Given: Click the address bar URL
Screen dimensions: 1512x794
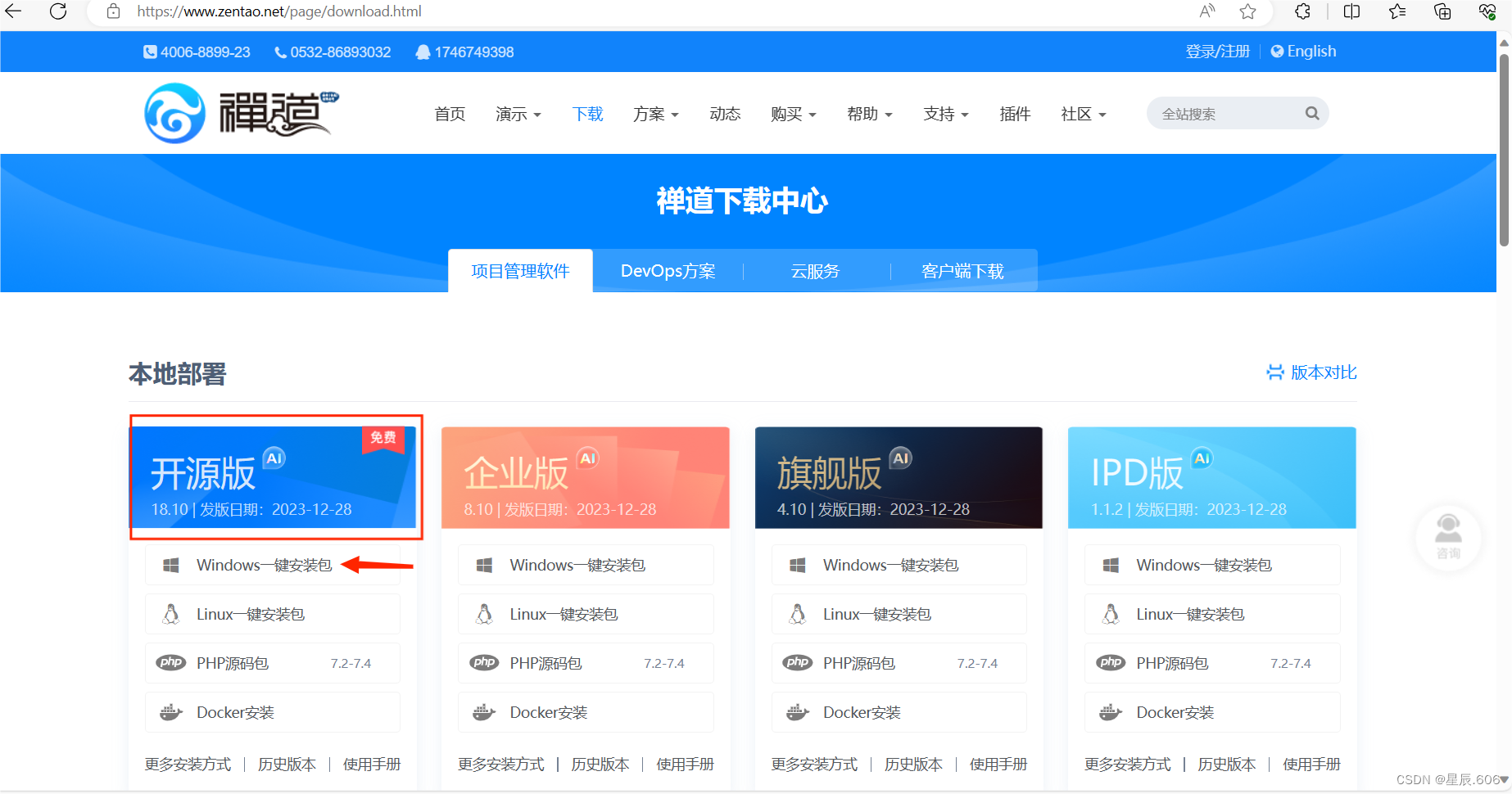Looking at the screenshot, I should pyautogui.click(x=279, y=11).
